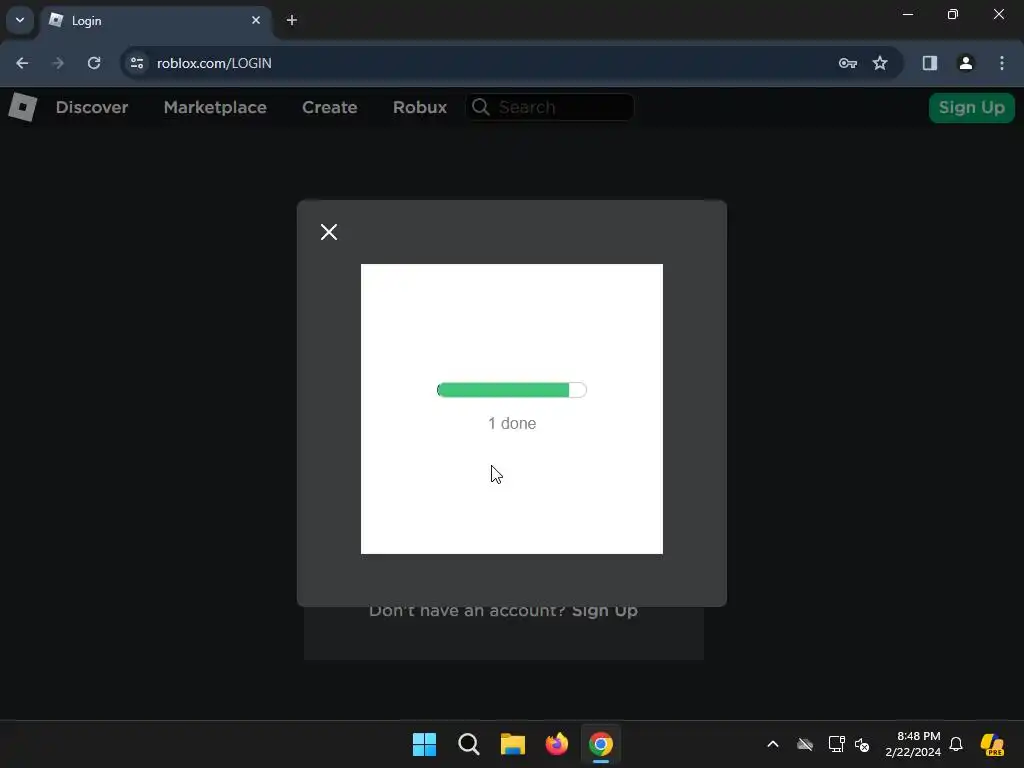Close the captcha verification dialog
This screenshot has width=1024, height=768.
click(329, 232)
